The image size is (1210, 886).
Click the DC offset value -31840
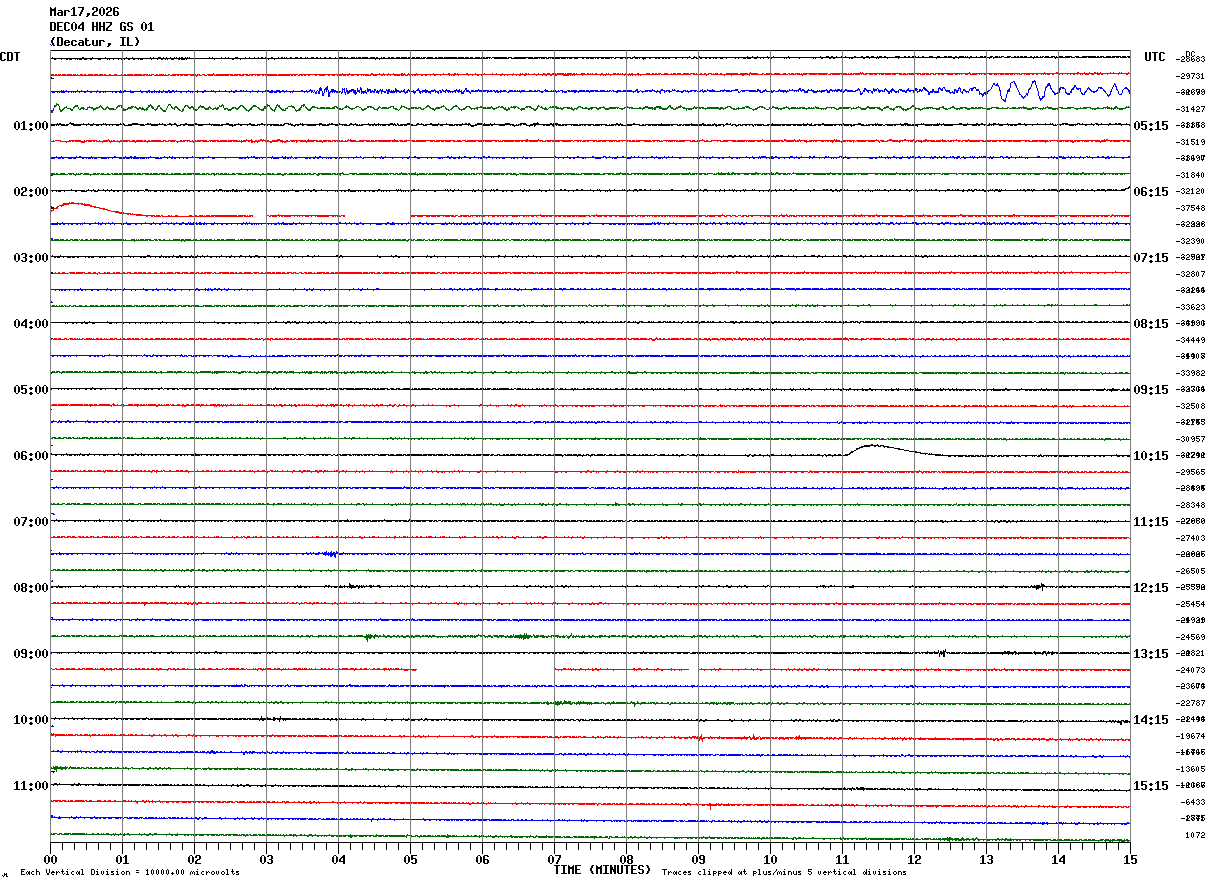tap(1190, 175)
